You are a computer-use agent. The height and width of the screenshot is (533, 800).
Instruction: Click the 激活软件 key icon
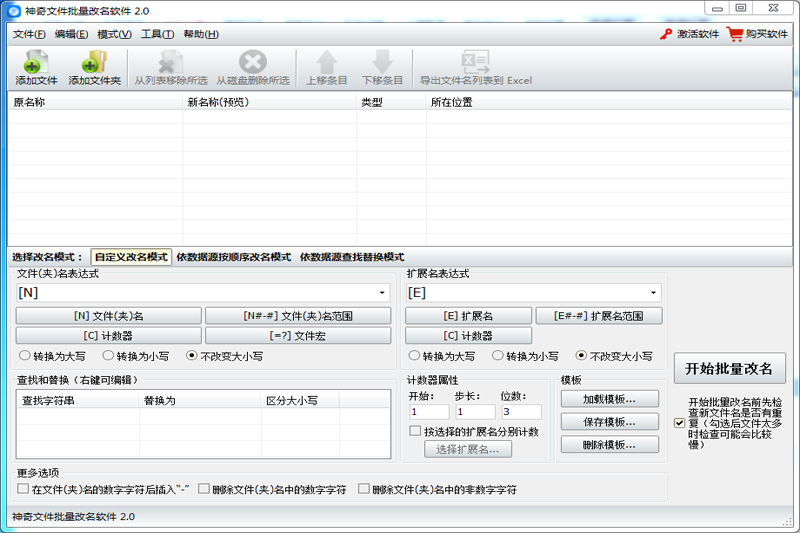pos(666,34)
